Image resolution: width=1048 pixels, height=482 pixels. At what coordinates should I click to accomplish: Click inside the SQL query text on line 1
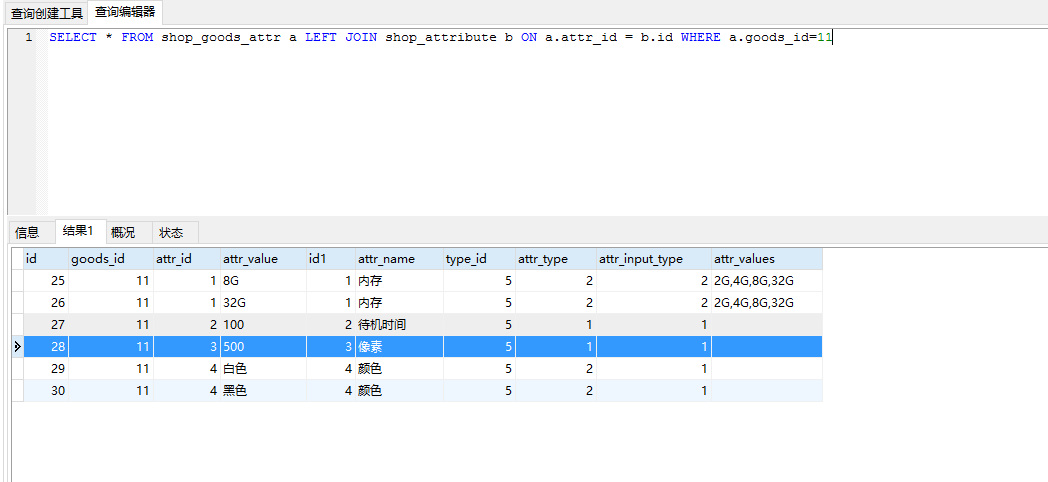pos(440,37)
